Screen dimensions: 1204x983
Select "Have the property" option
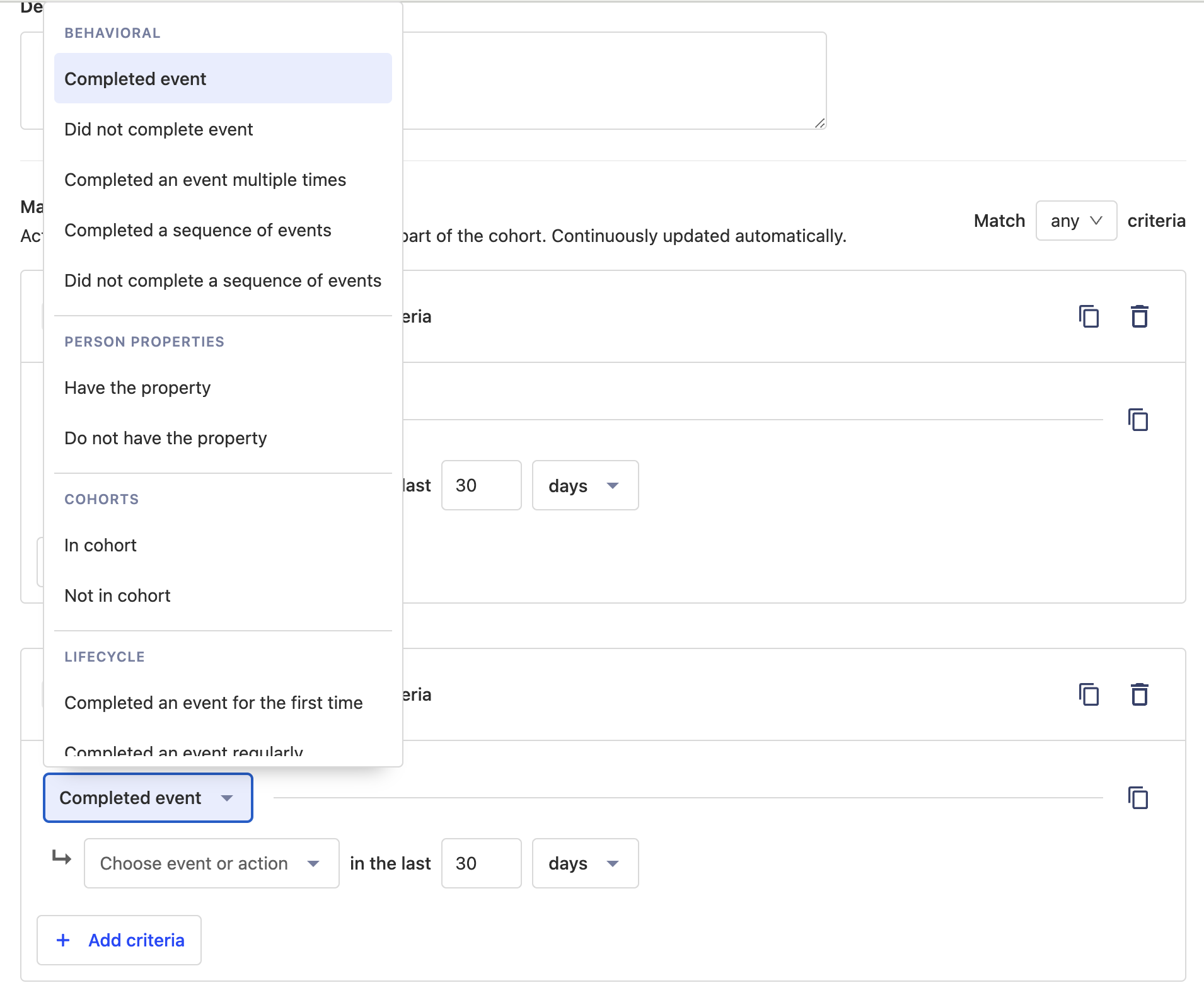coord(137,388)
